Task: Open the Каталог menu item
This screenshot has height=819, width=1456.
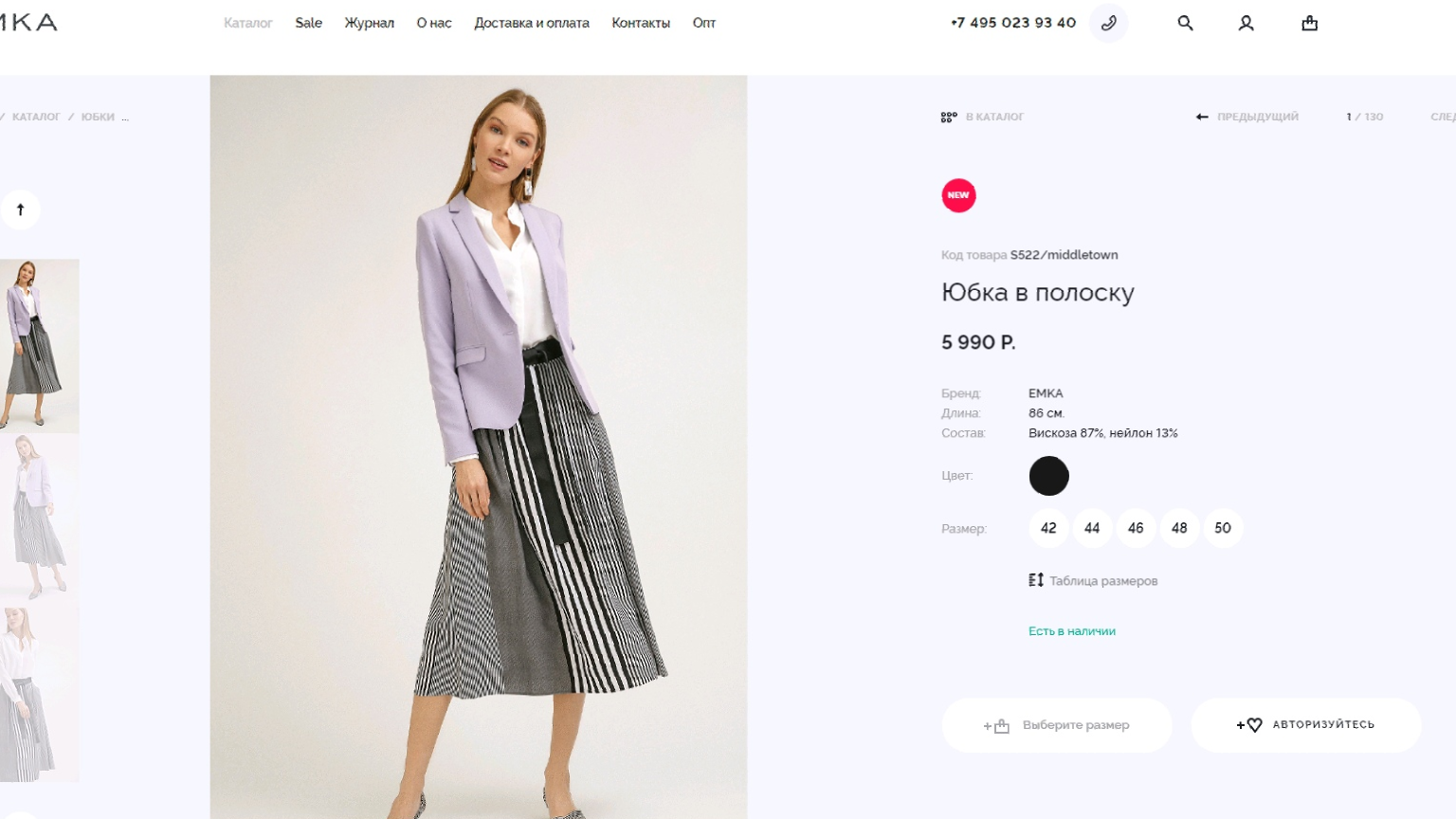Action: click(247, 23)
